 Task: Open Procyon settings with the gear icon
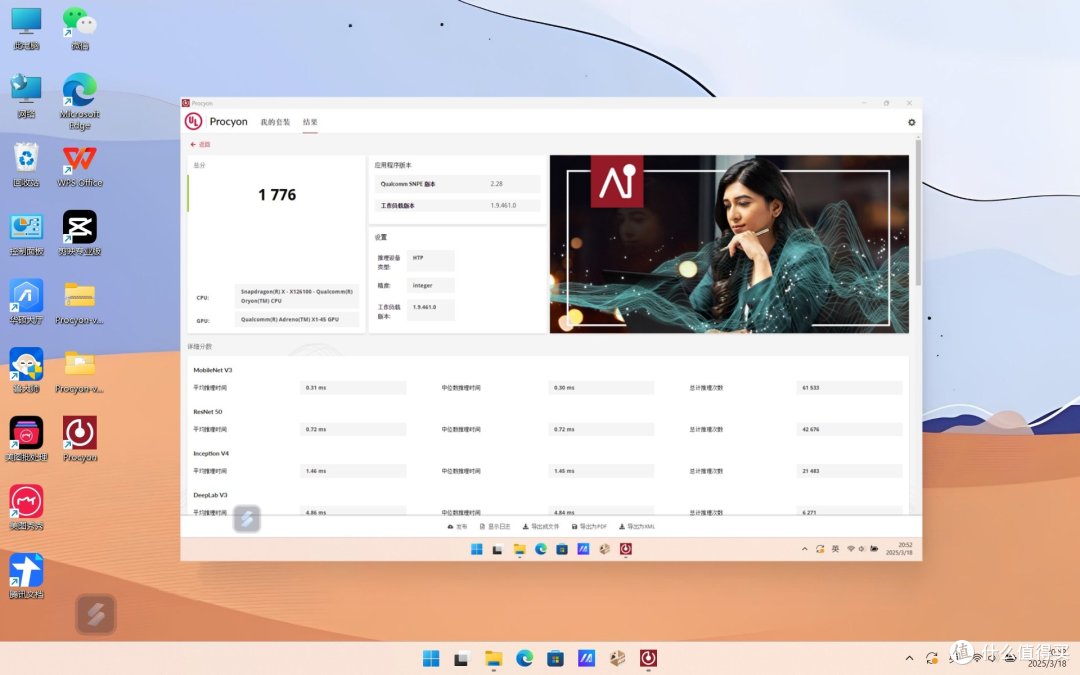(911, 122)
